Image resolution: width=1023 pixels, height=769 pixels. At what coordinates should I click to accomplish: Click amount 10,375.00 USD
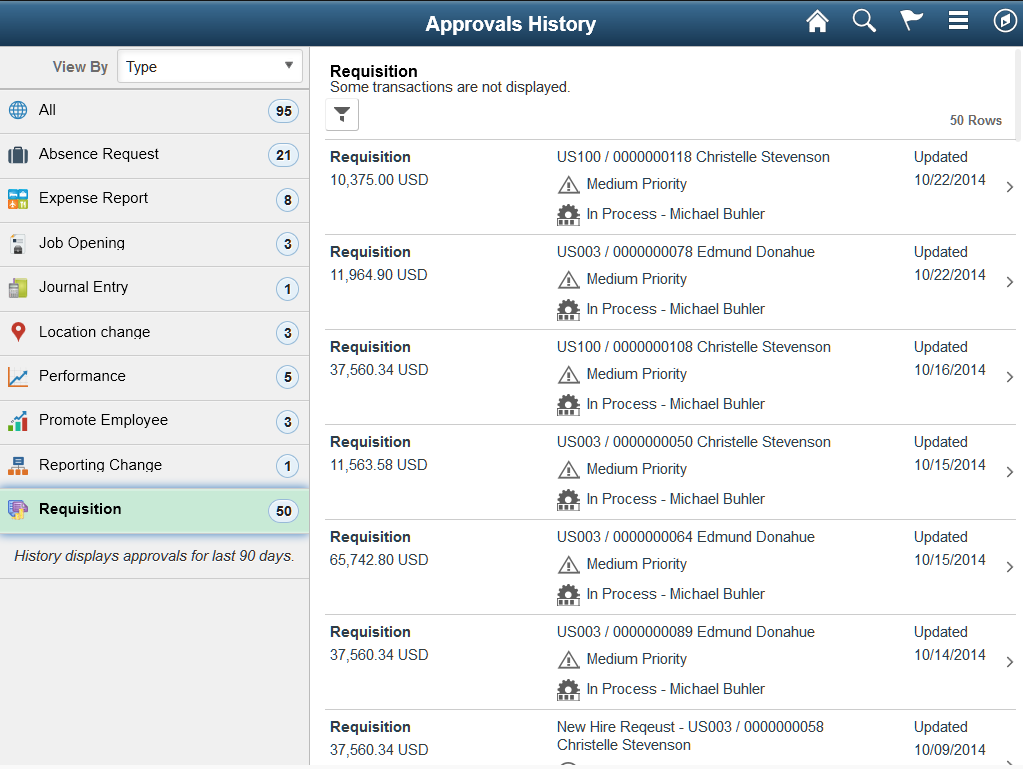click(379, 180)
